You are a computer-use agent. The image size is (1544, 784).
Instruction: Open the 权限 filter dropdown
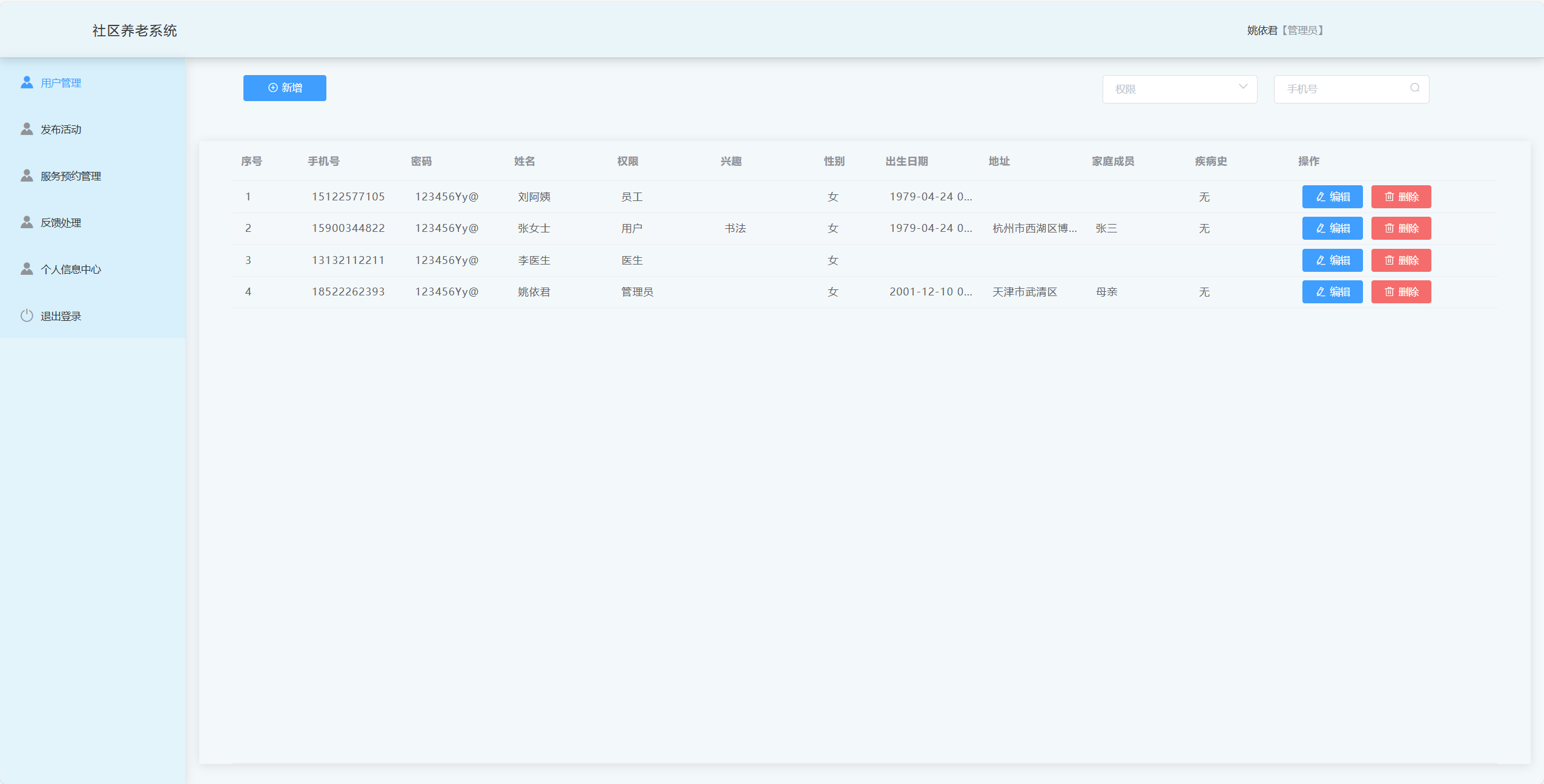tap(1179, 88)
